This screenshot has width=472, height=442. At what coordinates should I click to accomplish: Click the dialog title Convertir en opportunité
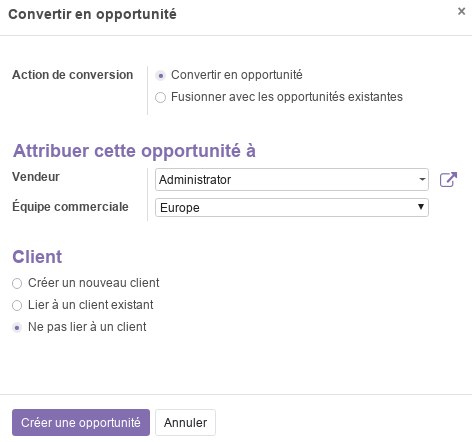(x=92, y=14)
